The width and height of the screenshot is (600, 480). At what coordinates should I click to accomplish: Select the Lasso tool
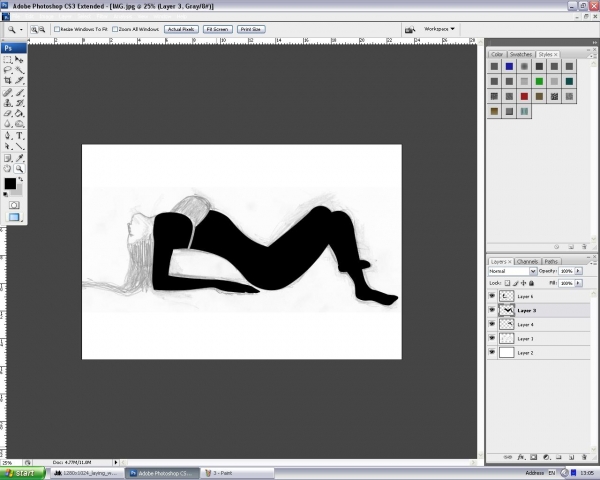(8, 70)
